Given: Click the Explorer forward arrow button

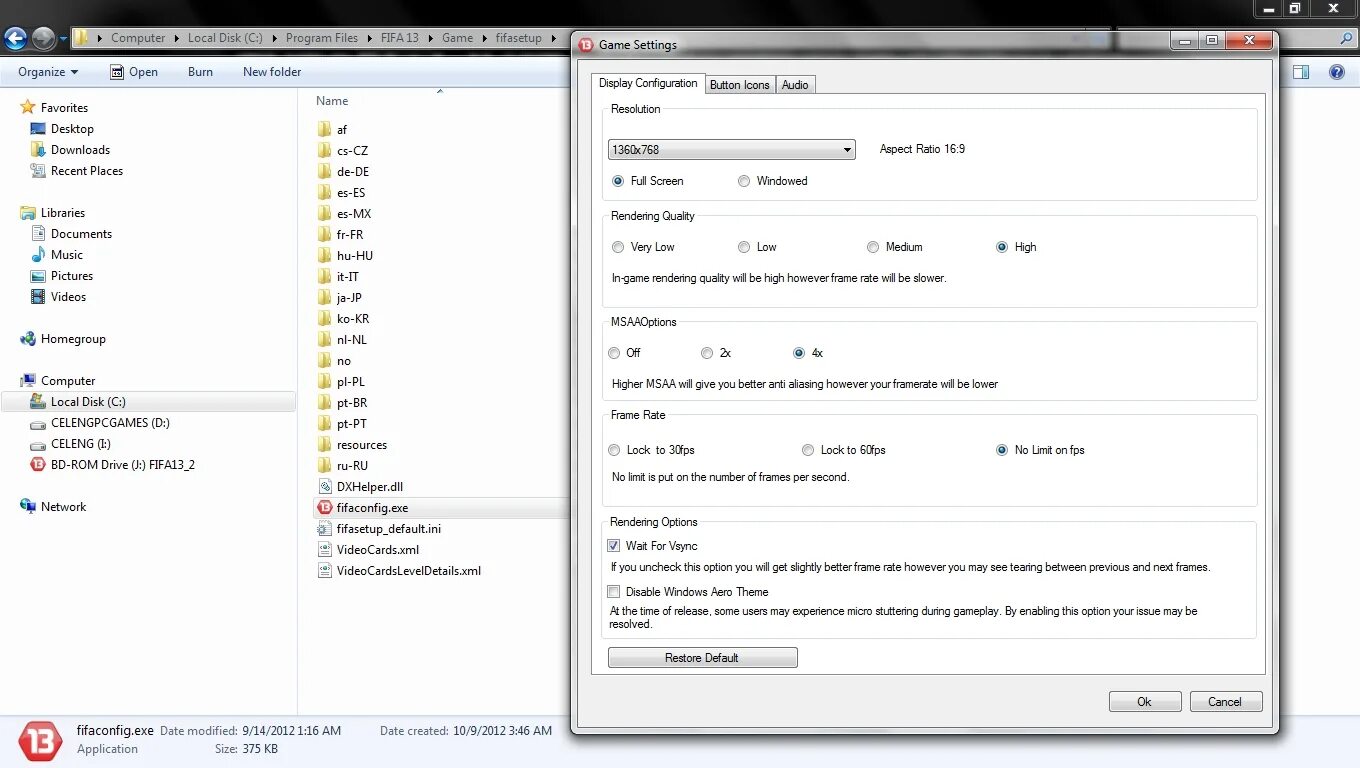Looking at the screenshot, I should pos(43,38).
